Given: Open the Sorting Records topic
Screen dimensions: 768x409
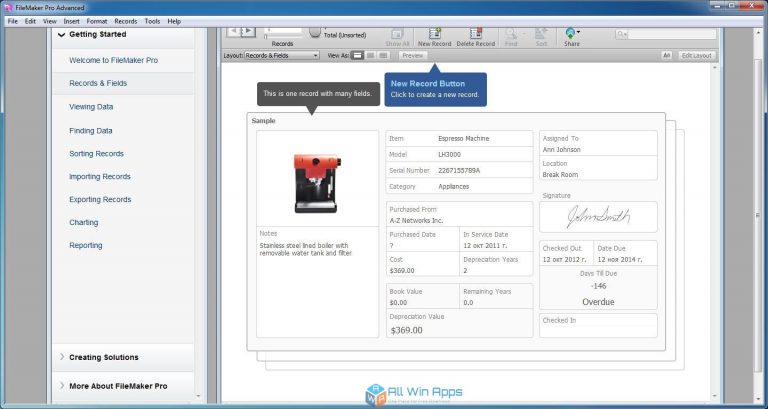Looking at the screenshot, I should [x=96, y=154].
